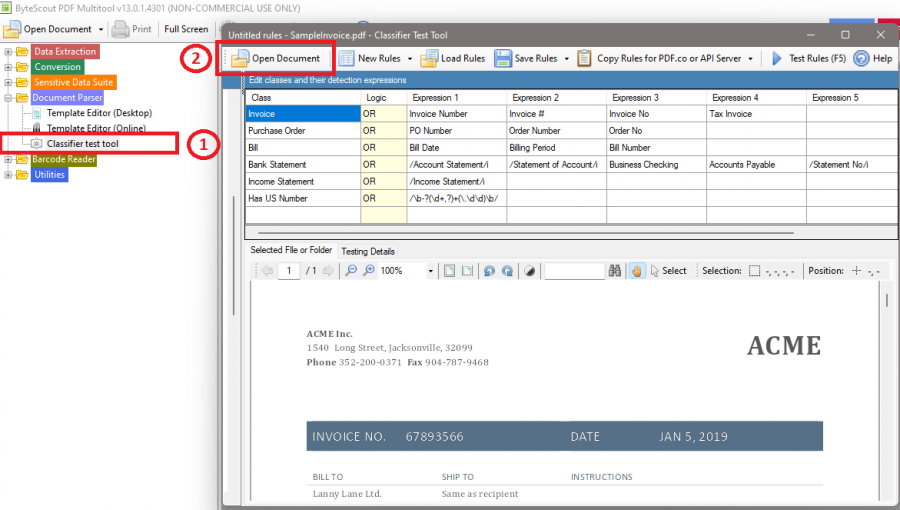Switch to Selected File or Folder tab
Image resolution: width=900 pixels, height=510 pixels.
click(x=291, y=250)
